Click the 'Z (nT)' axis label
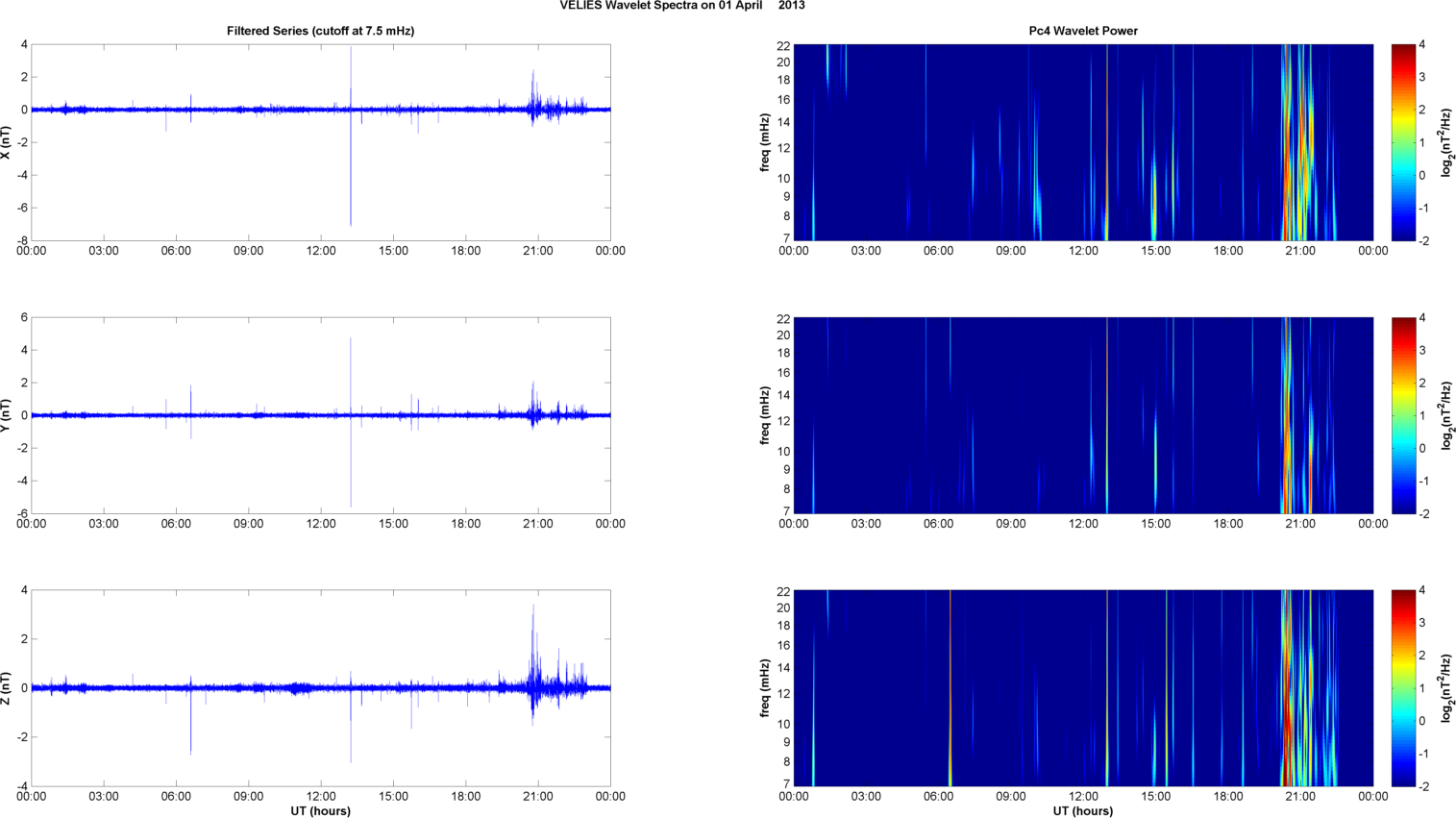 pyautogui.click(x=7, y=688)
